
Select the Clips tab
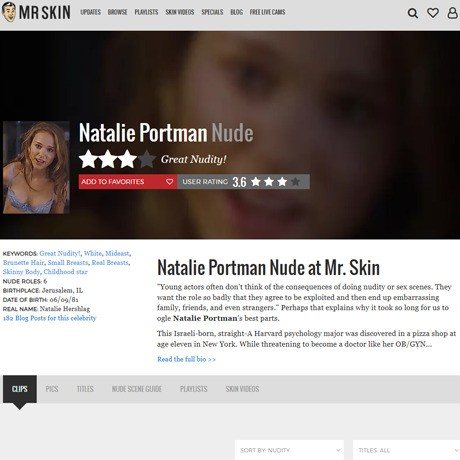pyautogui.click(x=20, y=389)
